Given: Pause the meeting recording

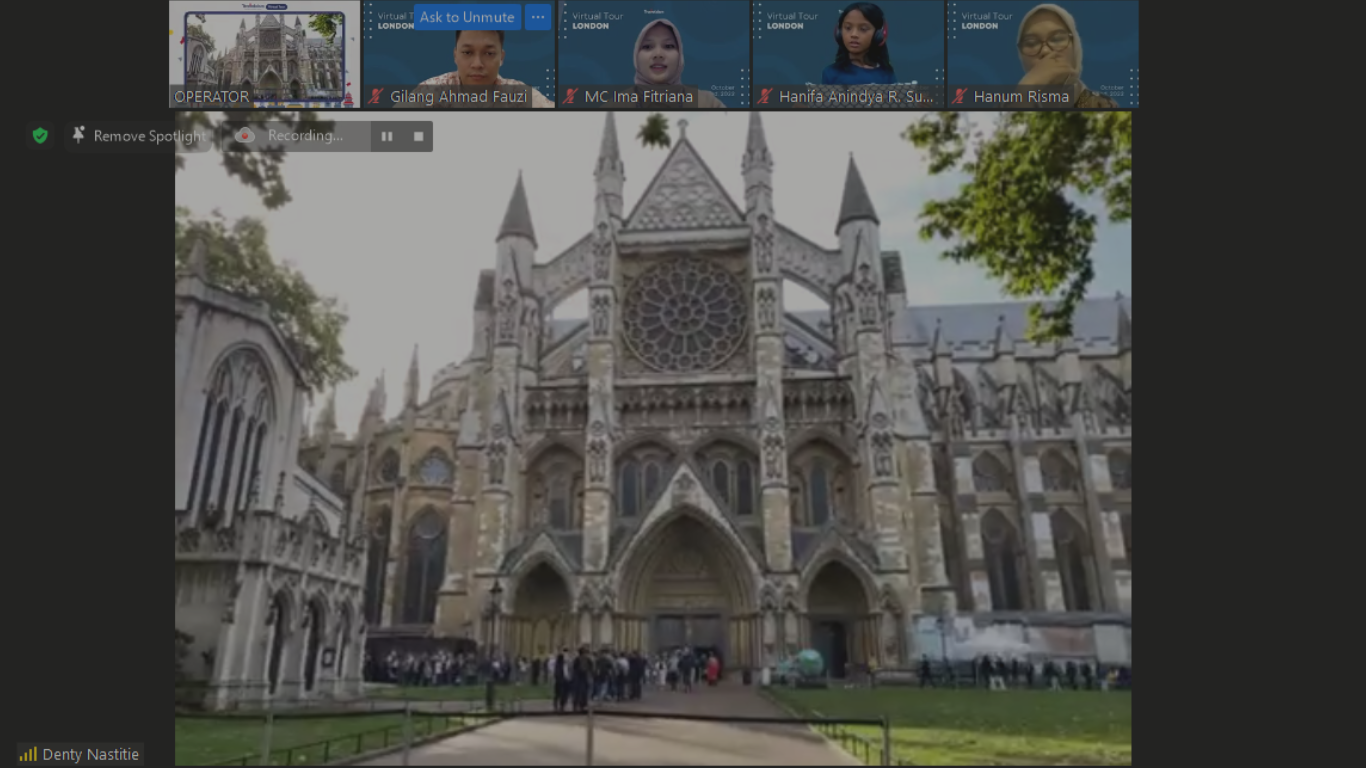Looking at the screenshot, I should click(387, 136).
